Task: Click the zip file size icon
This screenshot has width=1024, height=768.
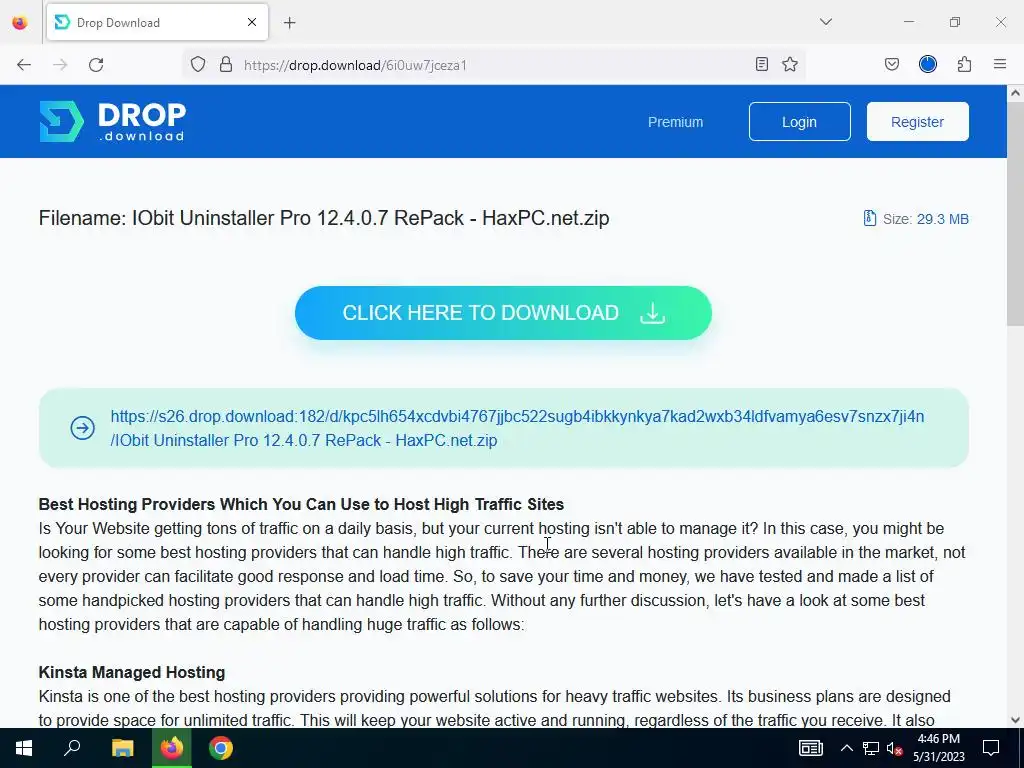Action: coord(869,218)
